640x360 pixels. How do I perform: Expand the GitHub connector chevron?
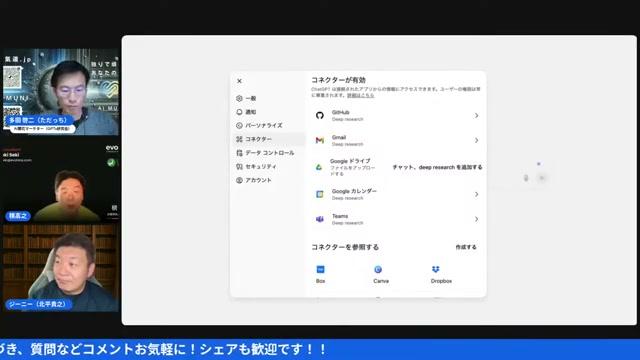click(x=476, y=116)
